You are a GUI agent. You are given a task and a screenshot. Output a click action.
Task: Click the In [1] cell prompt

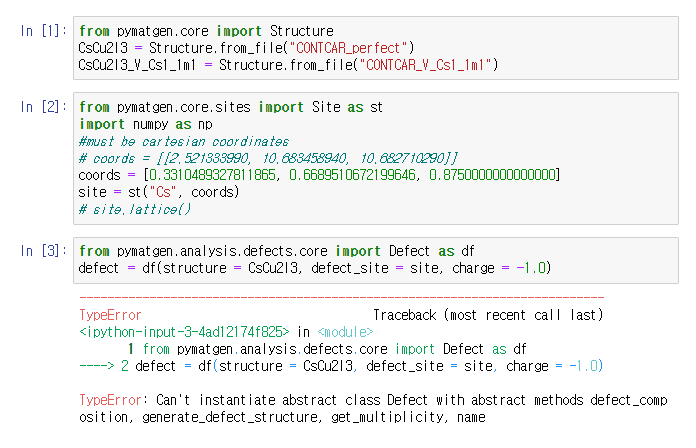tap(44, 31)
